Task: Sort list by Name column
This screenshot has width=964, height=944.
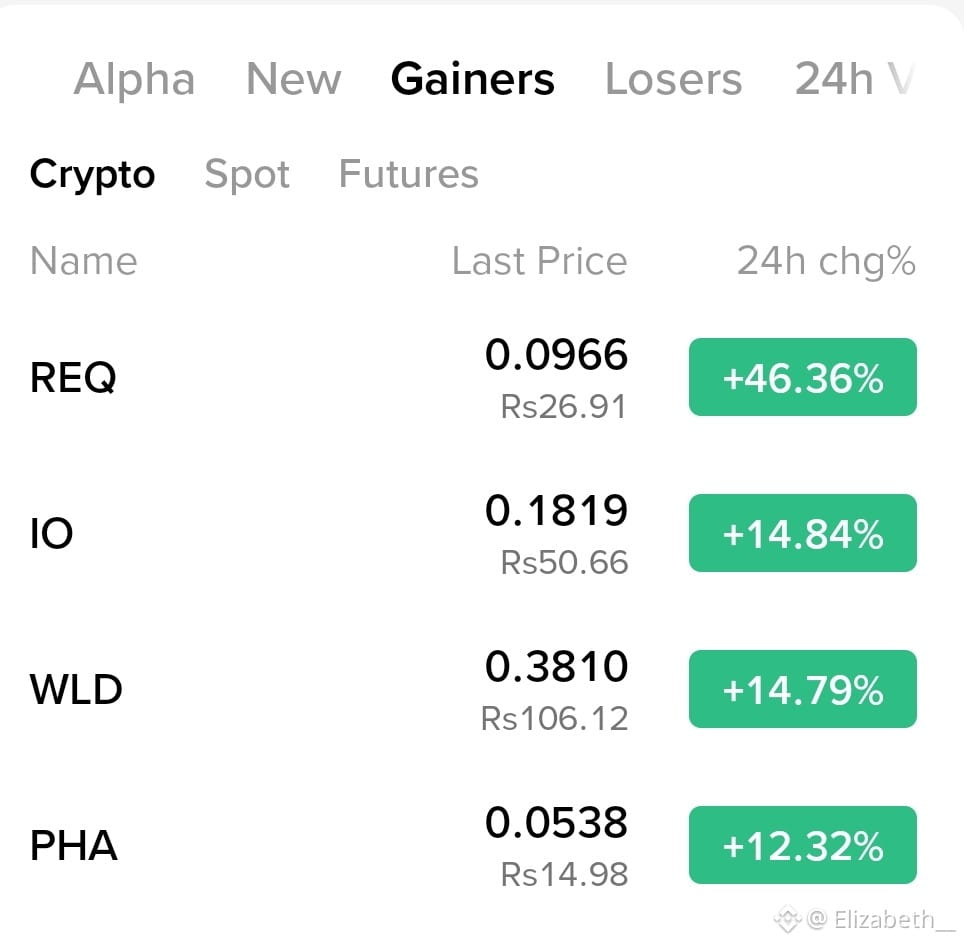Action: click(84, 261)
